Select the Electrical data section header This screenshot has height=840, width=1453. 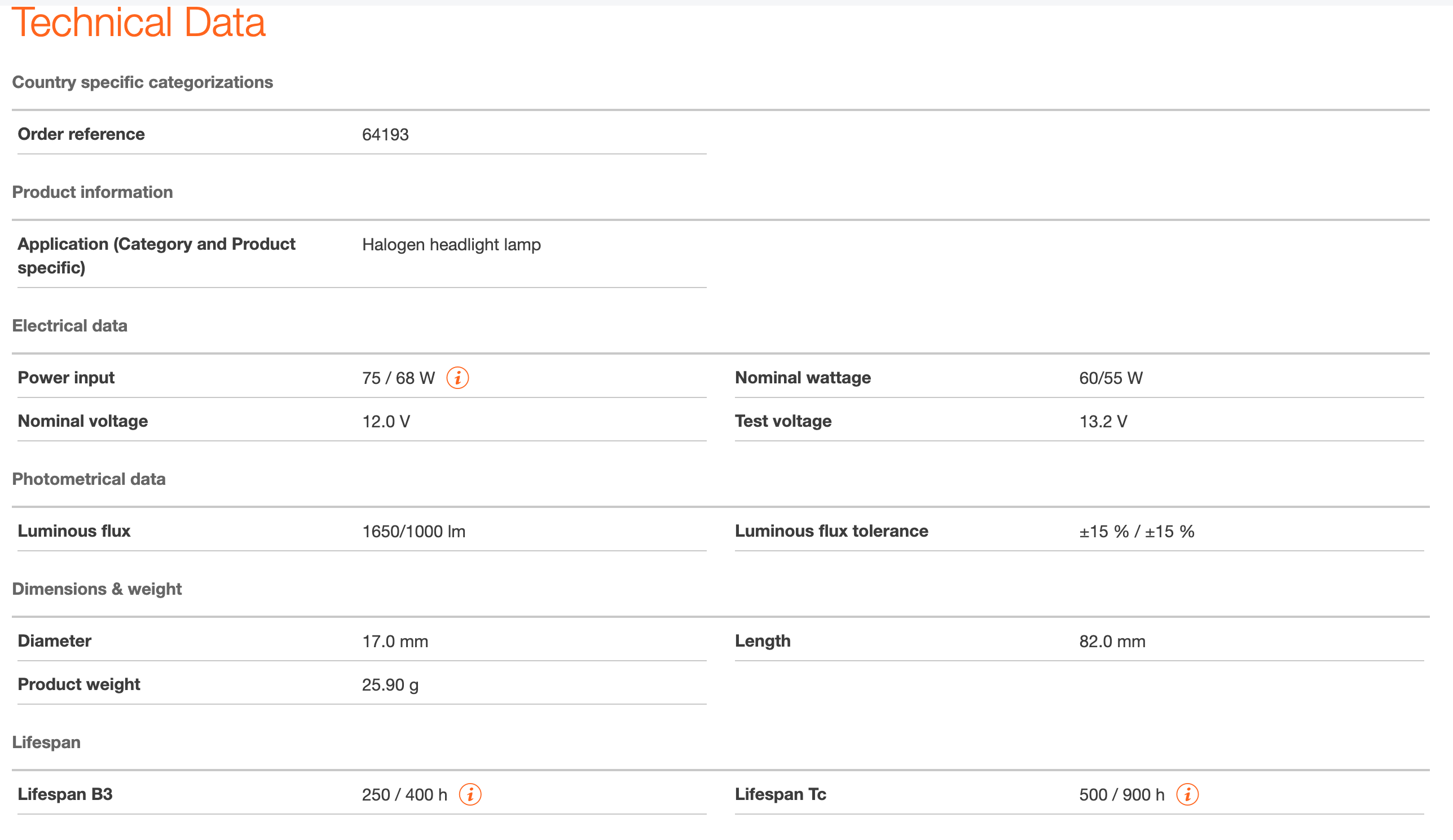pos(70,325)
